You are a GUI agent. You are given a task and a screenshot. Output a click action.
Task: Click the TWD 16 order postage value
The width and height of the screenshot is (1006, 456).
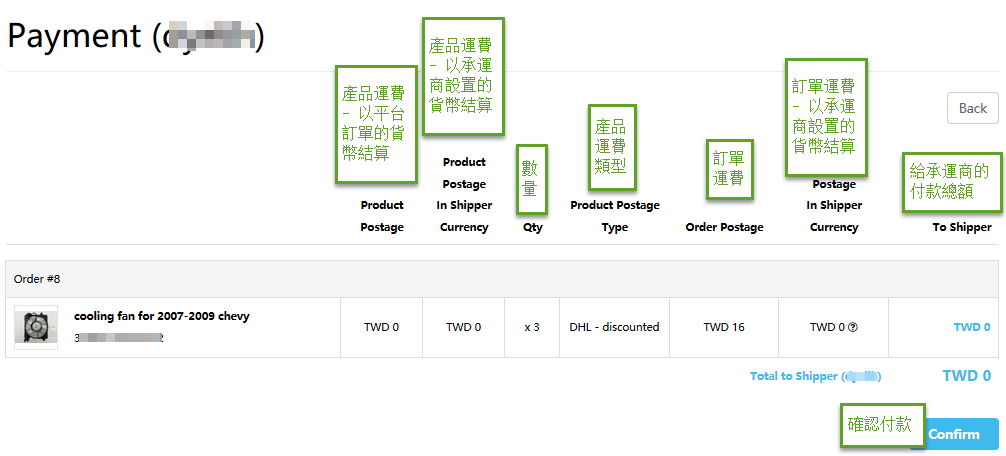[x=724, y=327]
